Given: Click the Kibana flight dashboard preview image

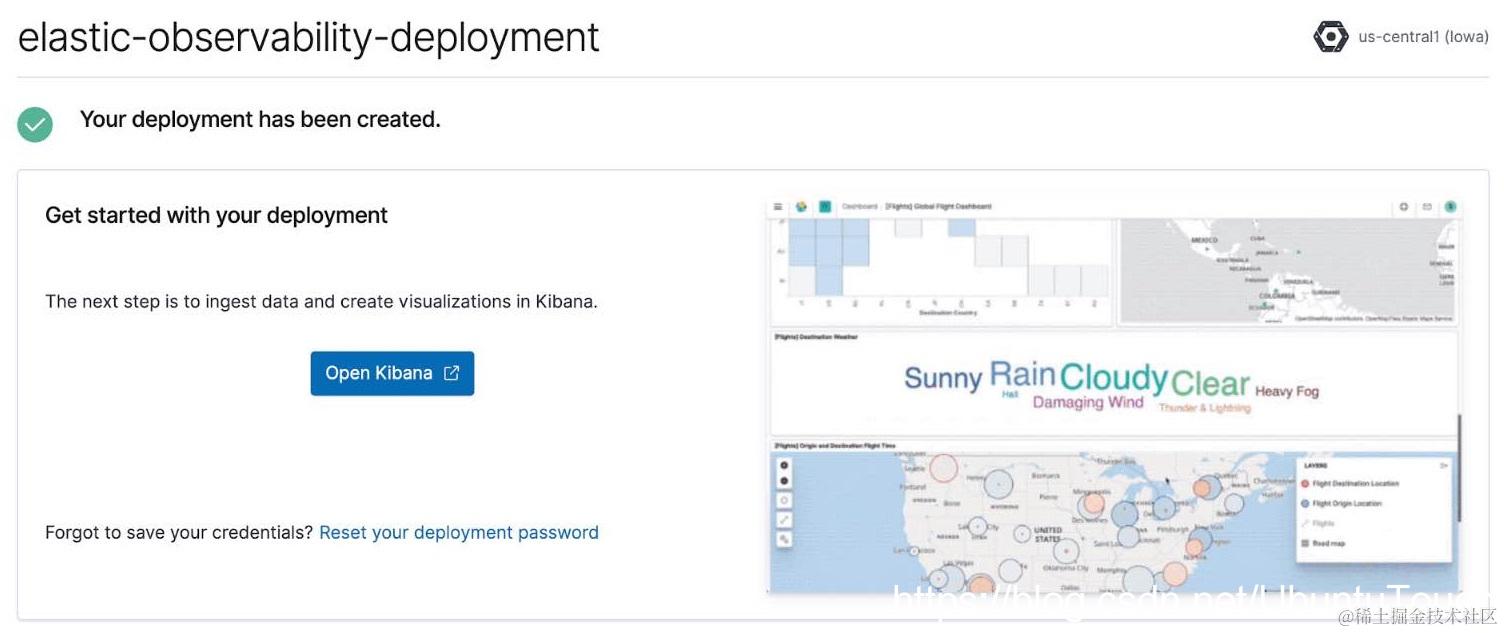Looking at the screenshot, I should click(1113, 395).
